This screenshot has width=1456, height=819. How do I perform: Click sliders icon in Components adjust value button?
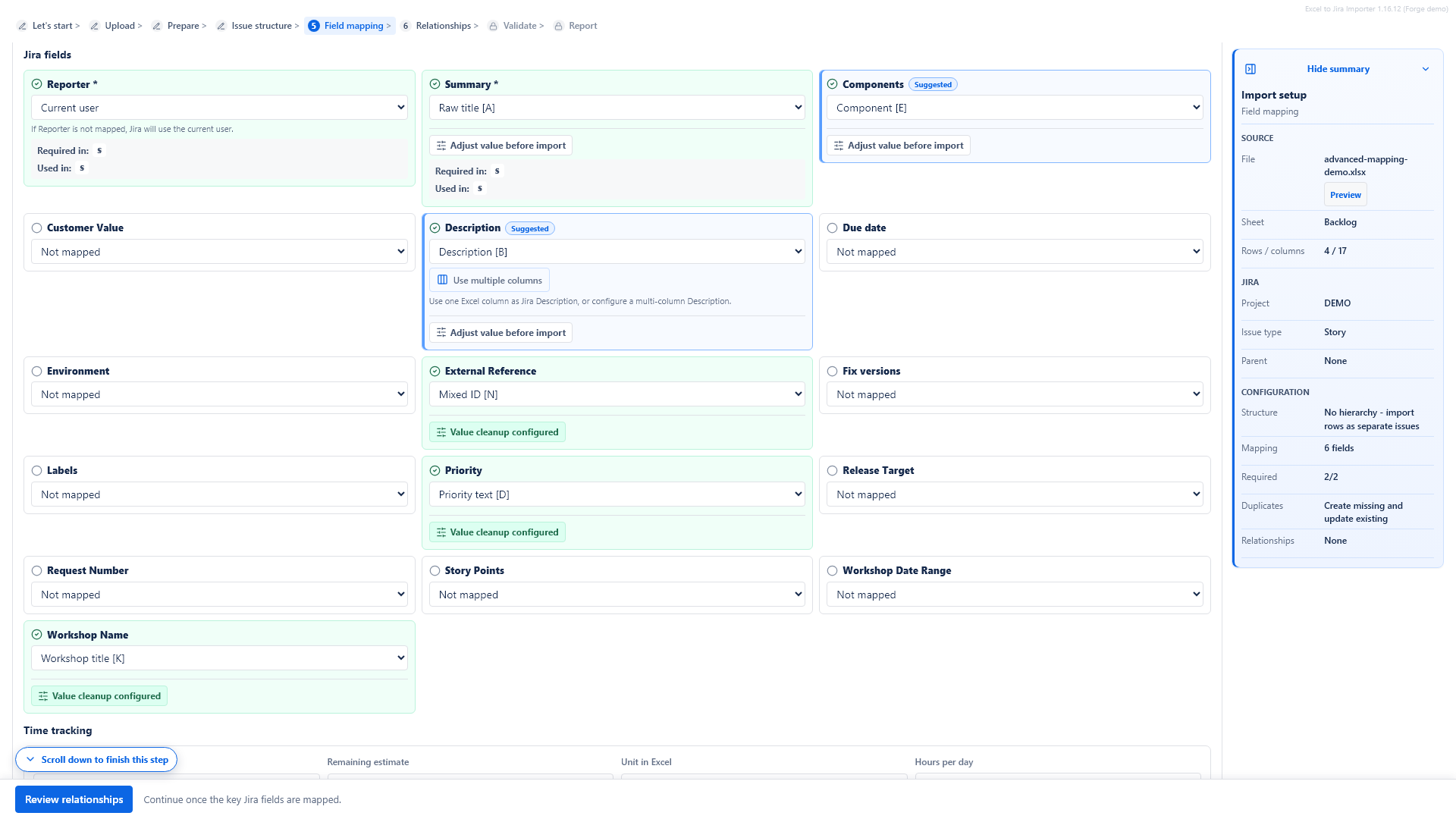pos(839,146)
